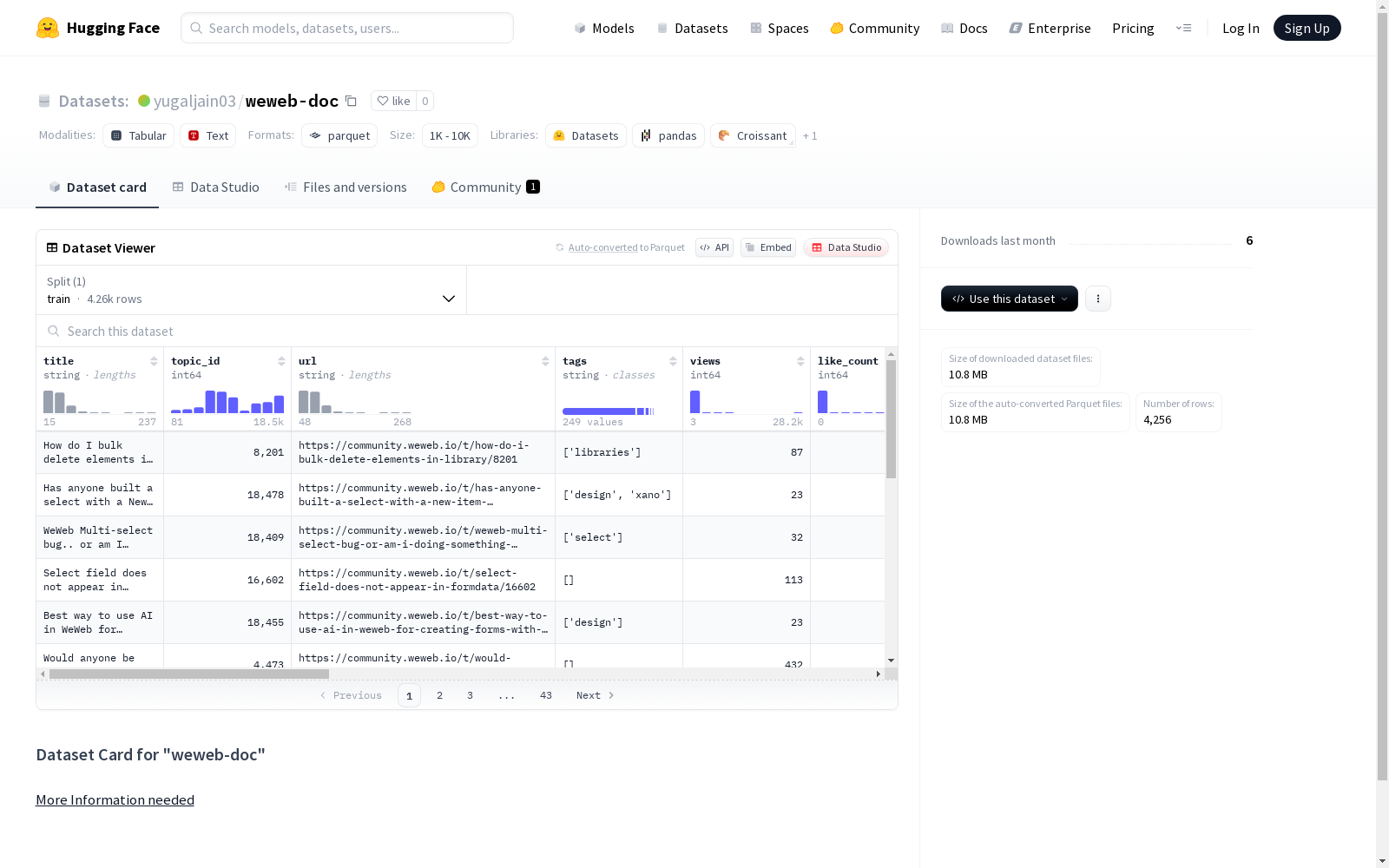Select the "Best way to use AI" row title
The height and width of the screenshot is (868, 1389).
point(98,622)
